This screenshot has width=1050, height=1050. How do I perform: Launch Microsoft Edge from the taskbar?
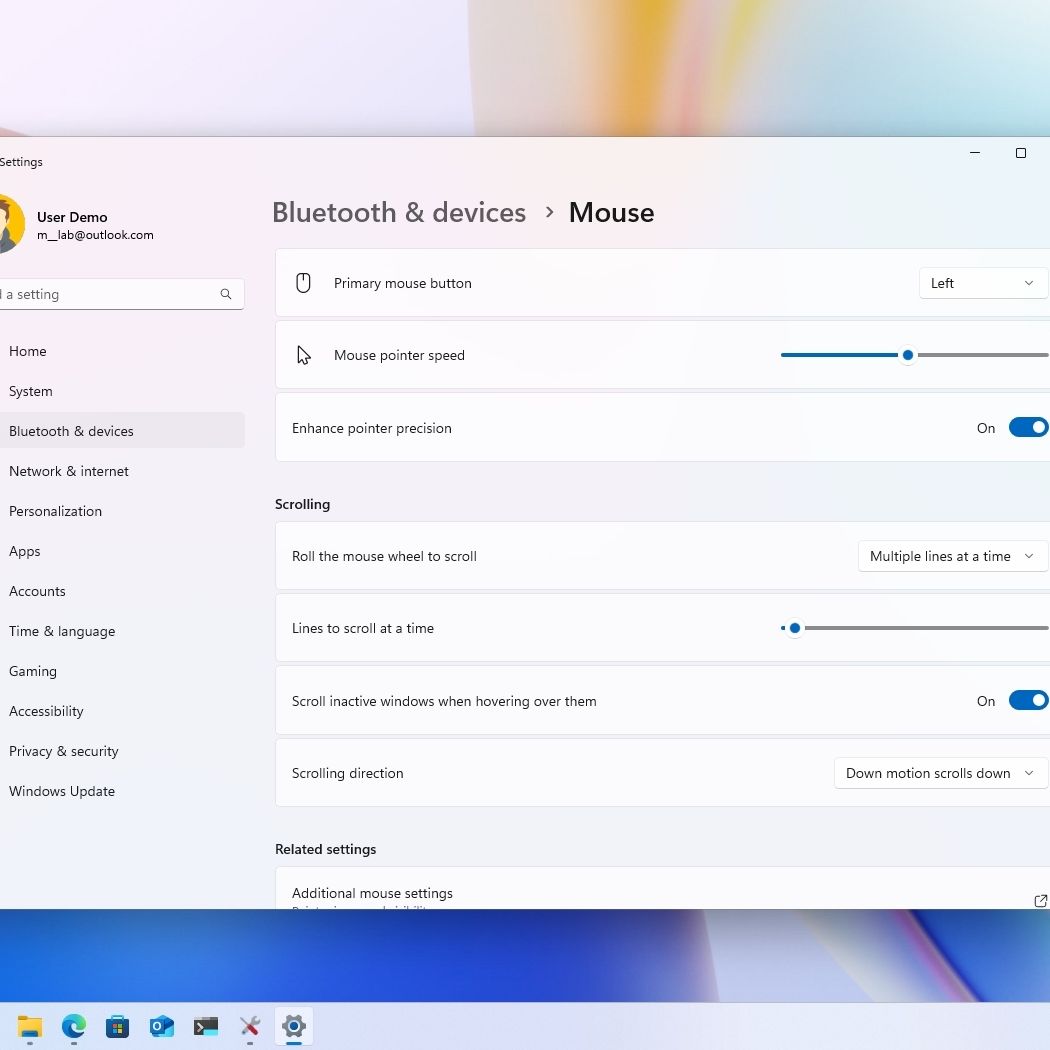[x=74, y=1026]
